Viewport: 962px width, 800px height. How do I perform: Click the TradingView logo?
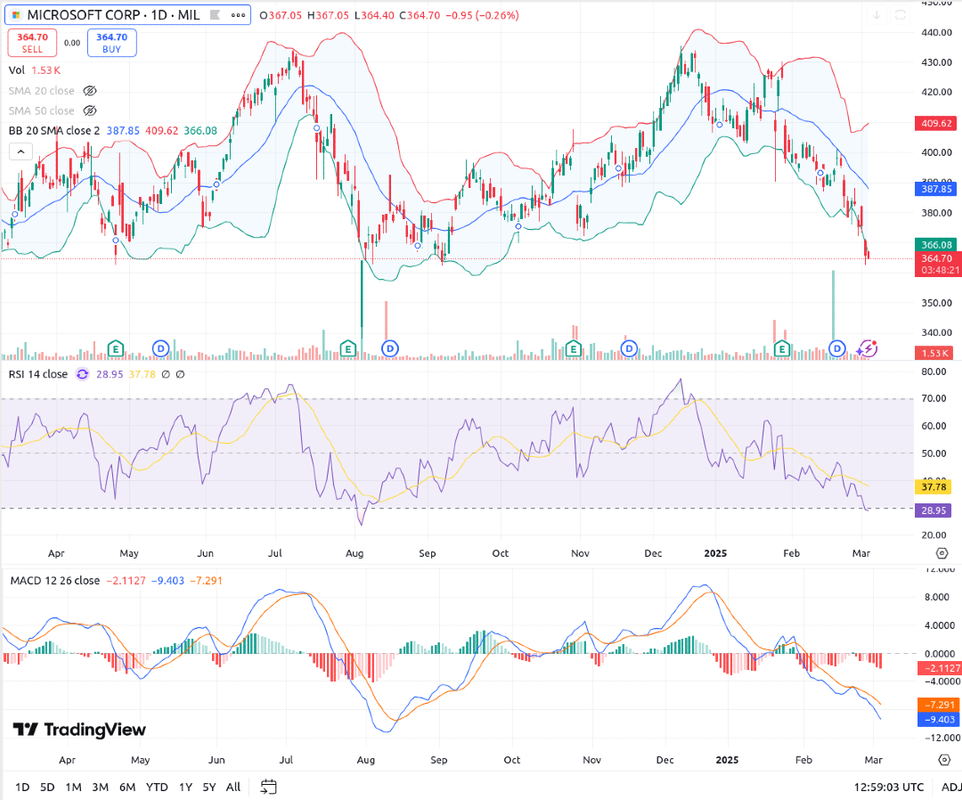(79, 729)
